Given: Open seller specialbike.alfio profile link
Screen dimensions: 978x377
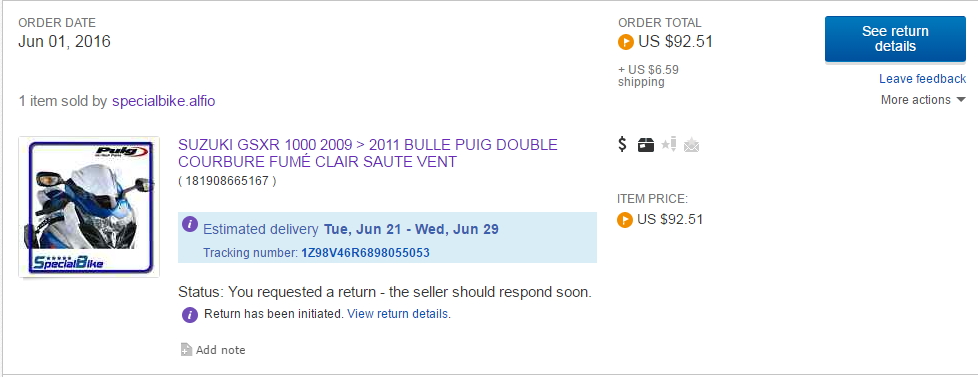Looking at the screenshot, I should pos(163,100).
